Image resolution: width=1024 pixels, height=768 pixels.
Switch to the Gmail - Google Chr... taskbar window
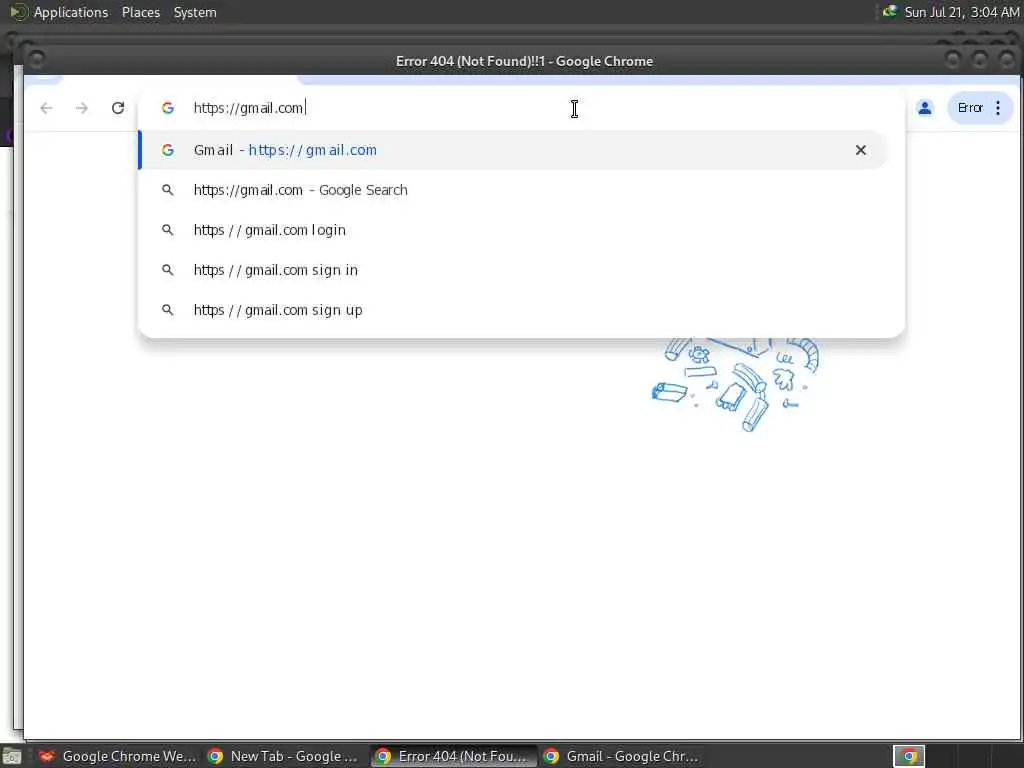tap(622, 756)
